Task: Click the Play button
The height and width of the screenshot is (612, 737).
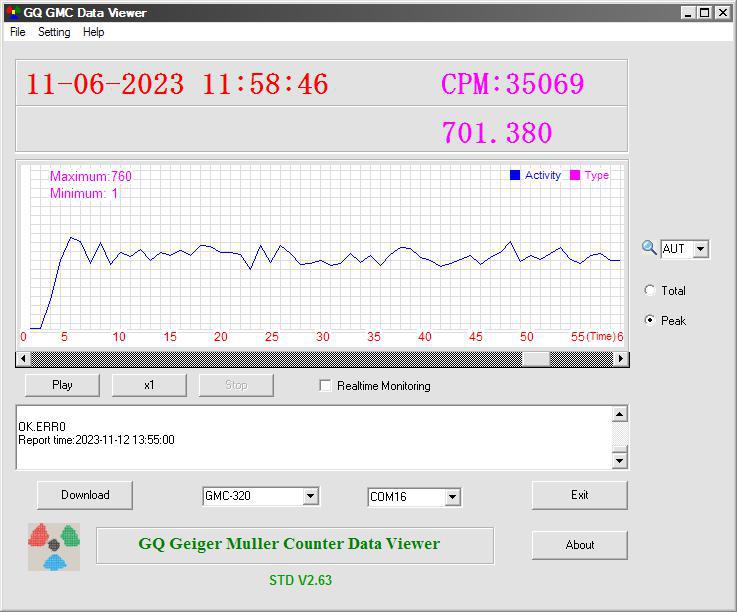Action: click(x=62, y=385)
